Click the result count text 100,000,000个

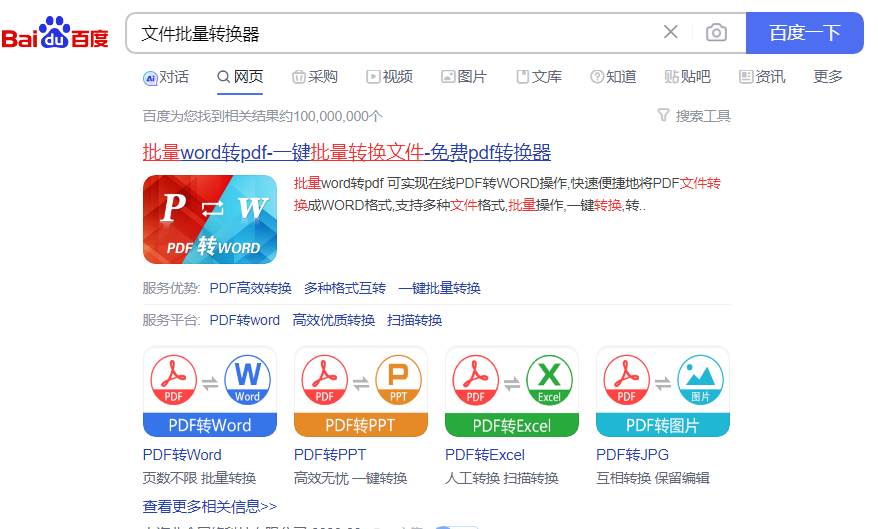[338, 116]
